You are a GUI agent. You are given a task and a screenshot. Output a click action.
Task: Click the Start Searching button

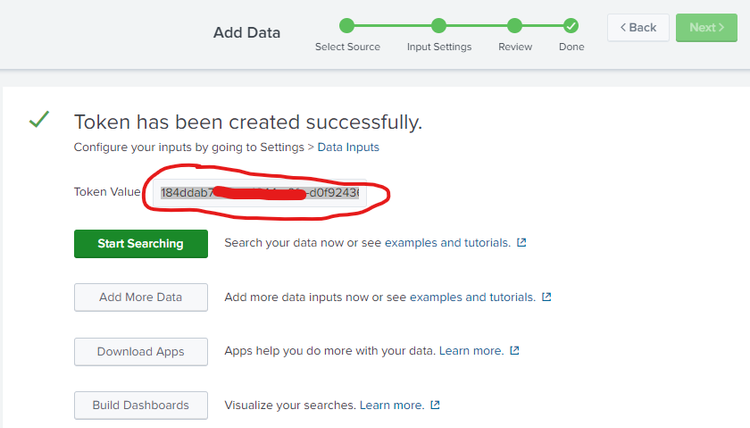coord(140,243)
